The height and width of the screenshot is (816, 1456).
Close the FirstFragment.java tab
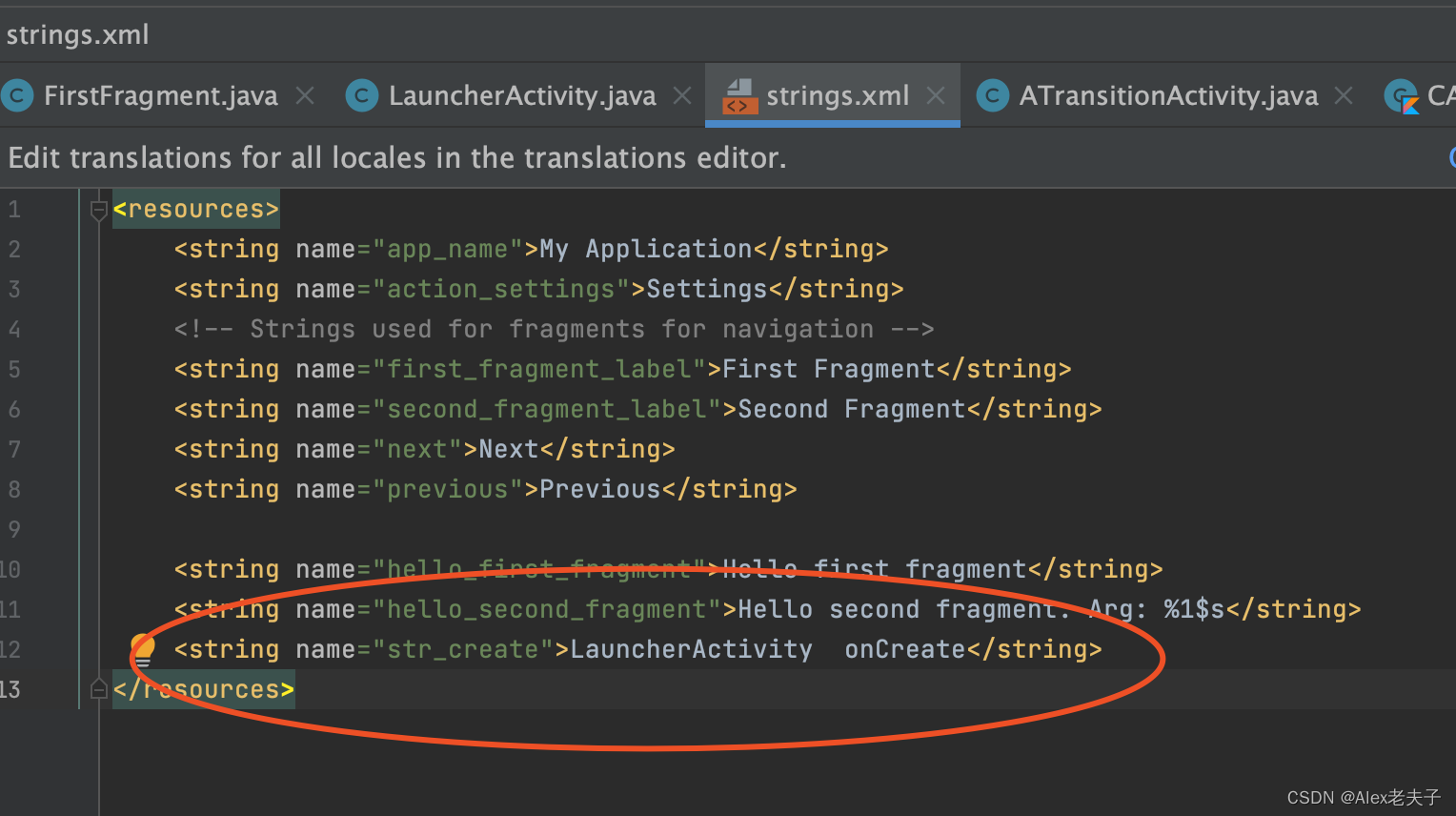pyautogui.click(x=304, y=95)
